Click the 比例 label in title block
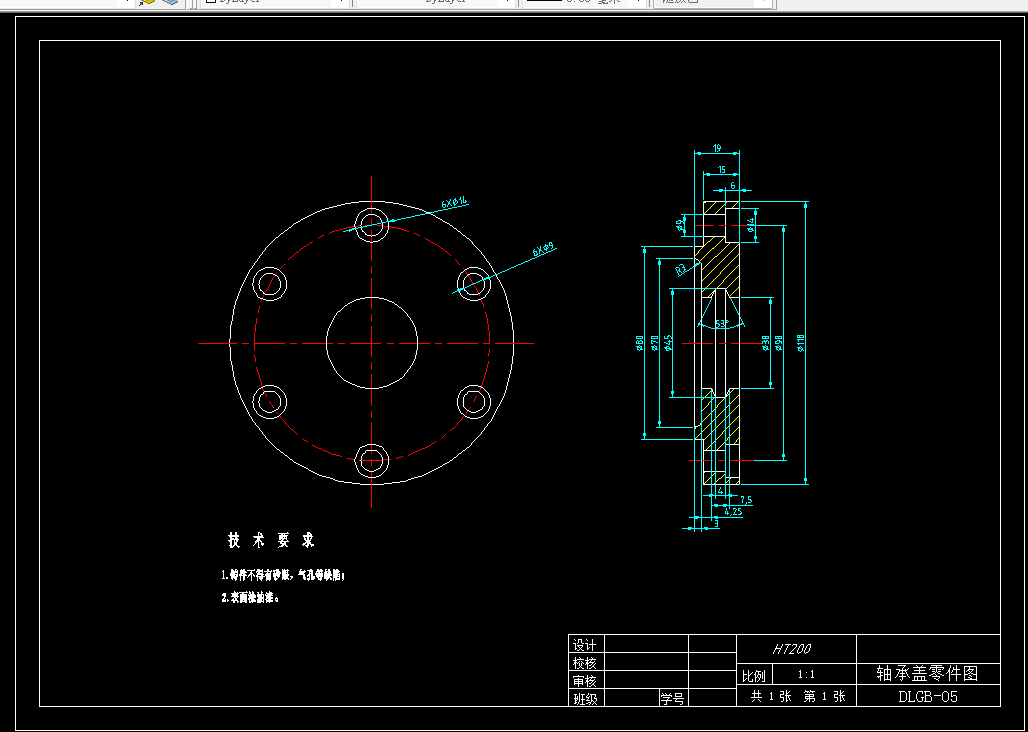The height and width of the screenshot is (732, 1028). [753, 675]
